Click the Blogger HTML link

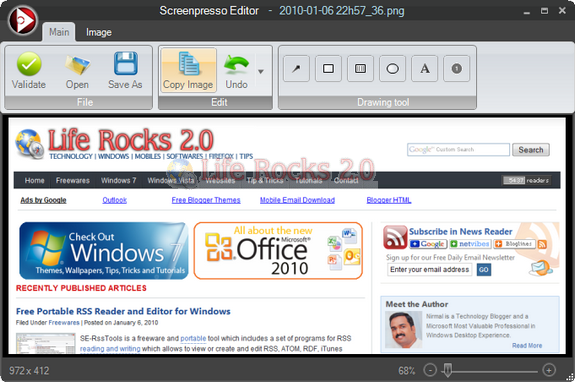click(389, 200)
